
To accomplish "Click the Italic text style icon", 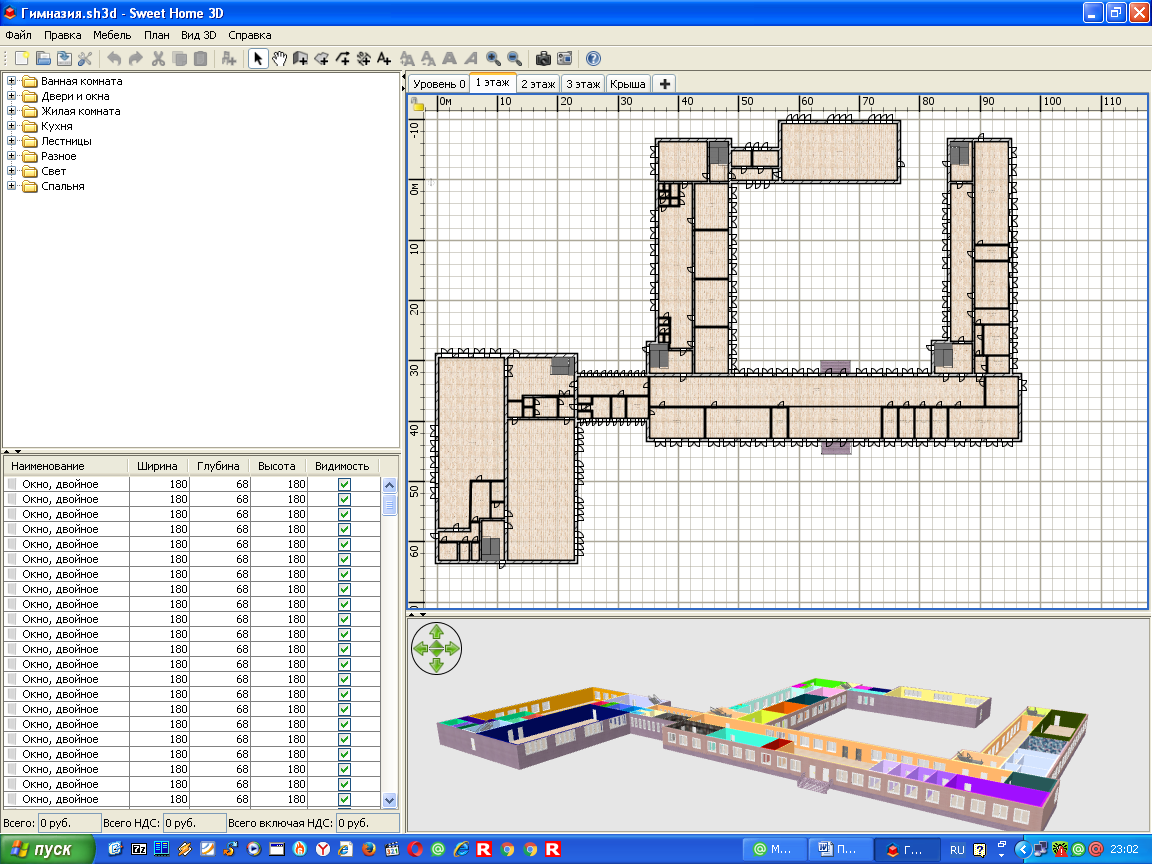I will 471,59.
